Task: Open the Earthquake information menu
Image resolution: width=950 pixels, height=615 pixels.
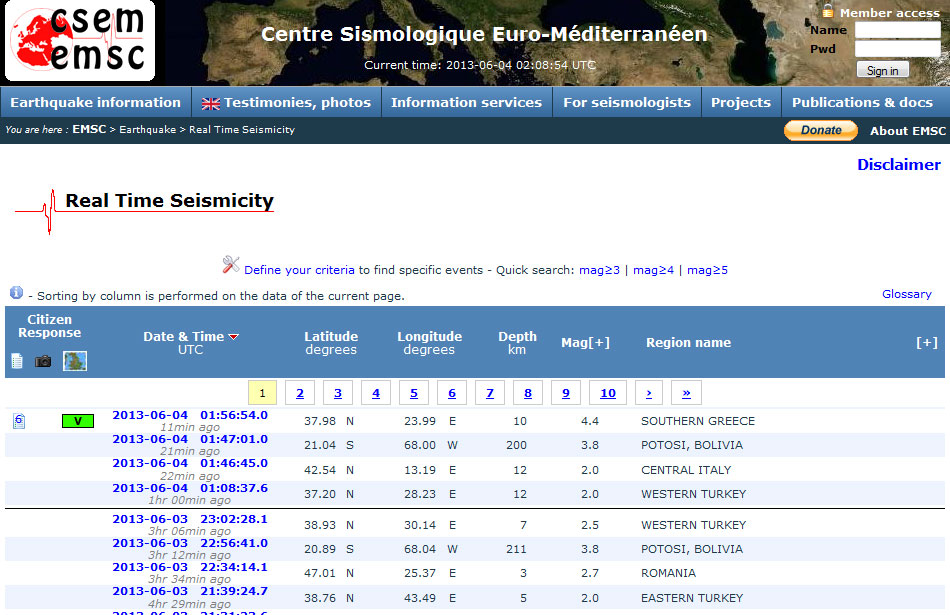Action: coord(95,102)
